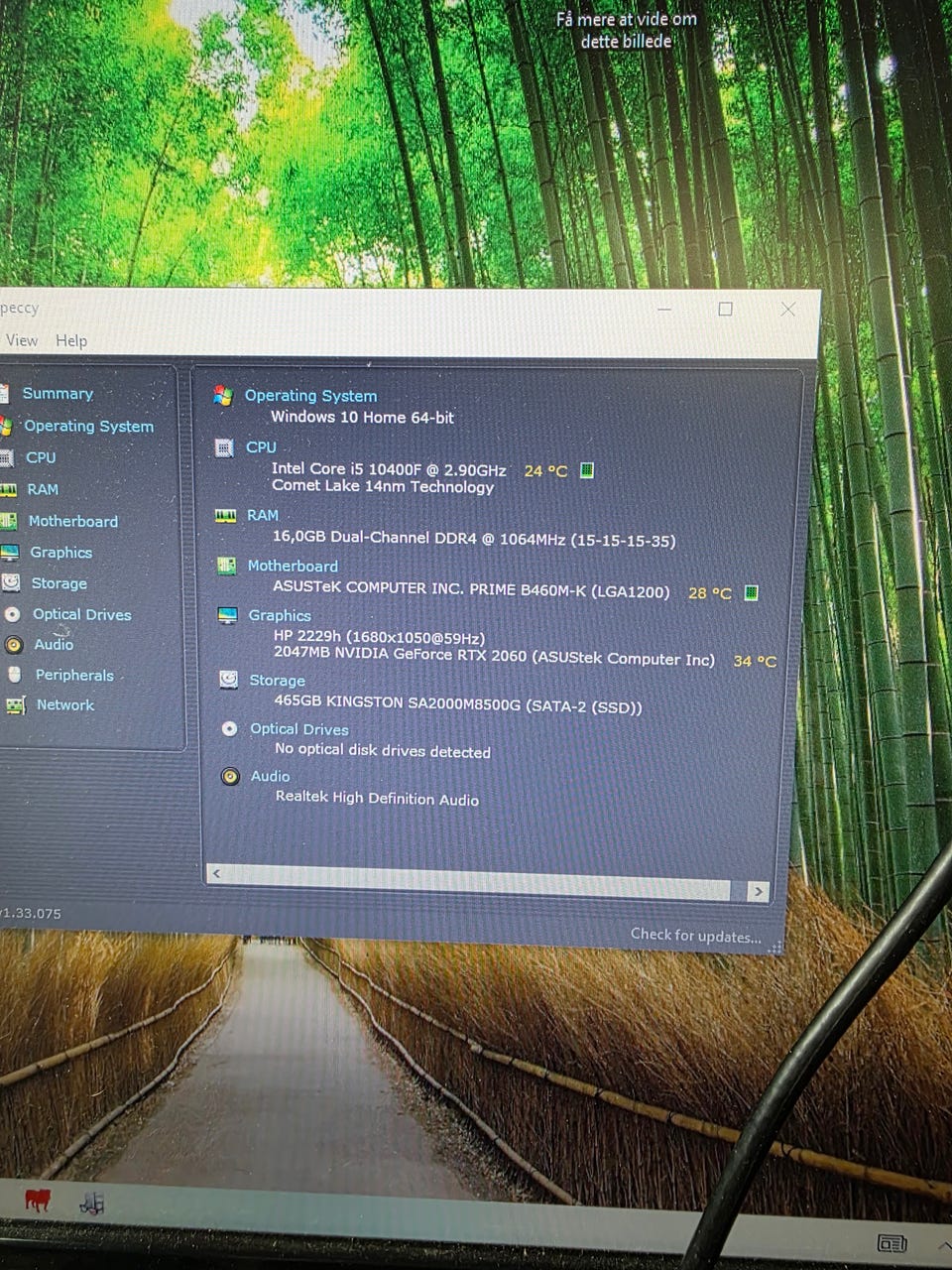Screen dimensions: 952x1270
Task: Open the Summary section in sidebar
Action: click(x=58, y=394)
